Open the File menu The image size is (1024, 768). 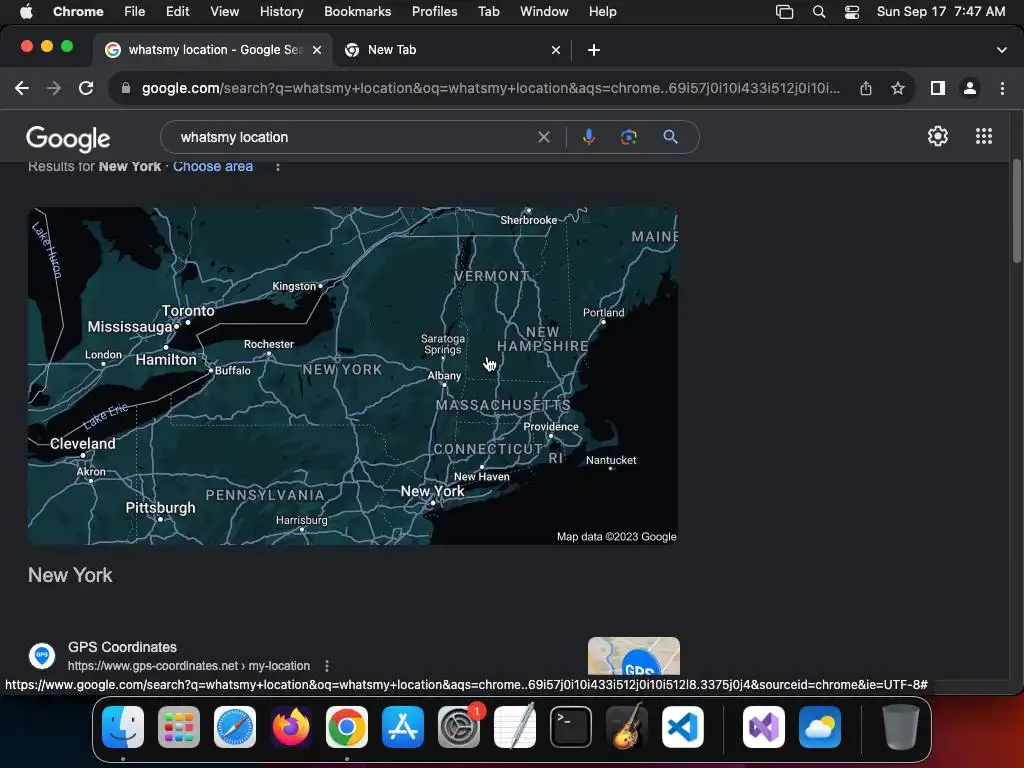(x=135, y=11)
